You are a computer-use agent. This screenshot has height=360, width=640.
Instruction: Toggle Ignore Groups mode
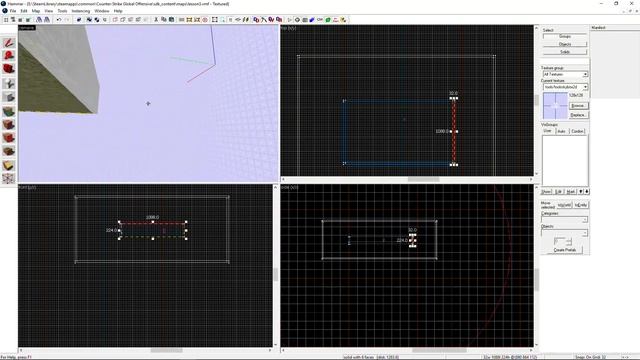[104, 20]
